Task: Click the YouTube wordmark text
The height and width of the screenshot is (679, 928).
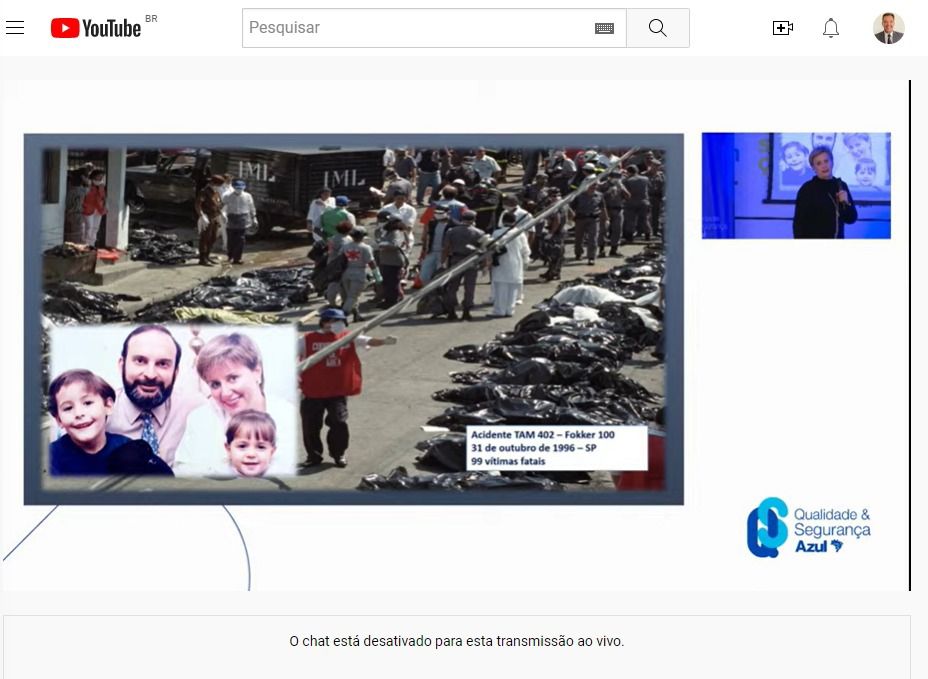Action: point(111,28)
